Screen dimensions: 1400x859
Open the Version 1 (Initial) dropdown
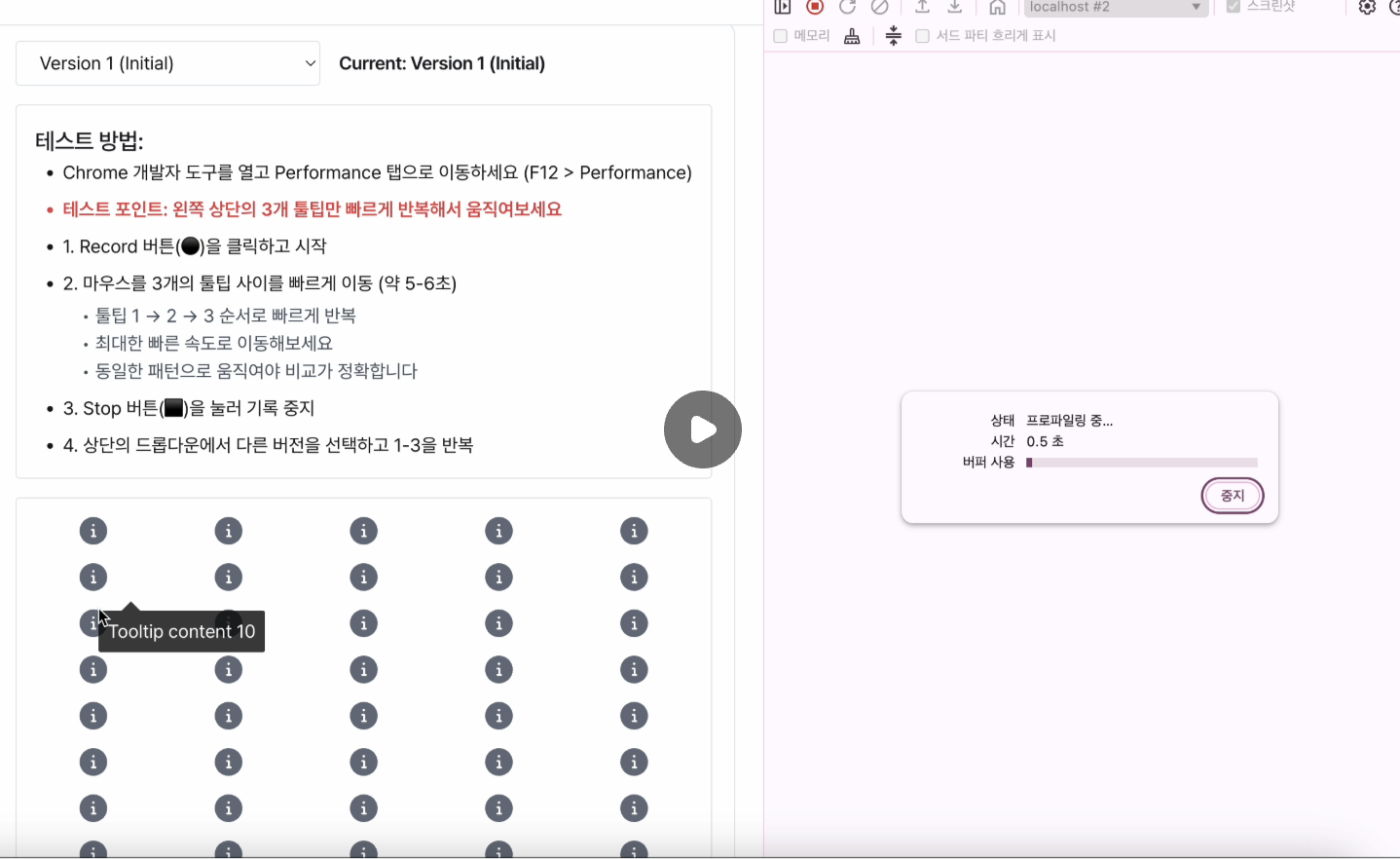point(167,62)
